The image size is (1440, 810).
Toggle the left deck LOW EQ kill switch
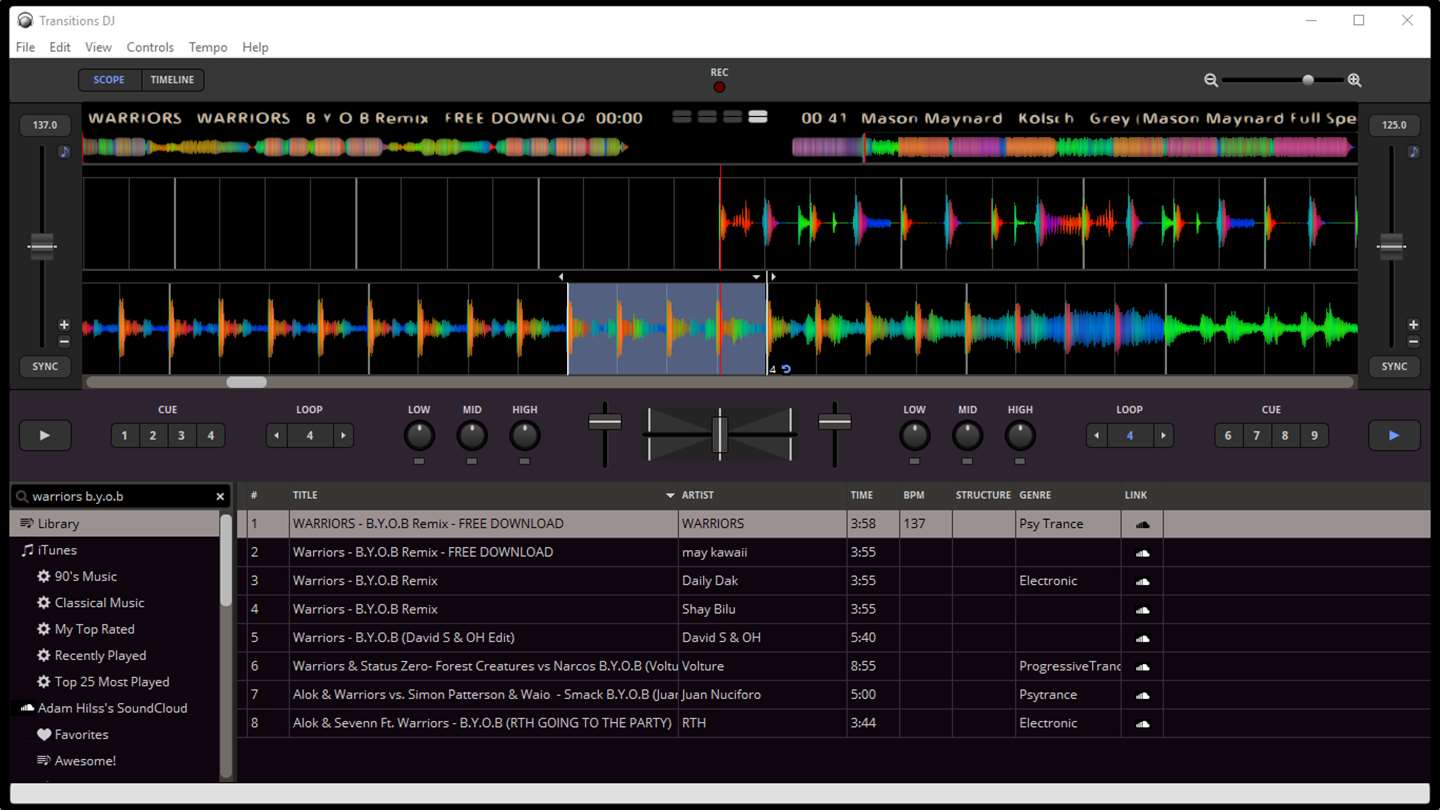[x=419, y=461]
